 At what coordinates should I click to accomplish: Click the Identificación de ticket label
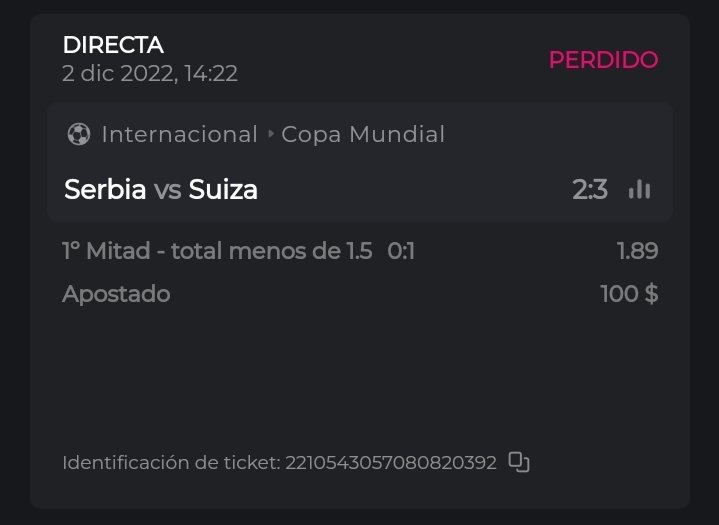pyautogui.click(x=171, y=463)
